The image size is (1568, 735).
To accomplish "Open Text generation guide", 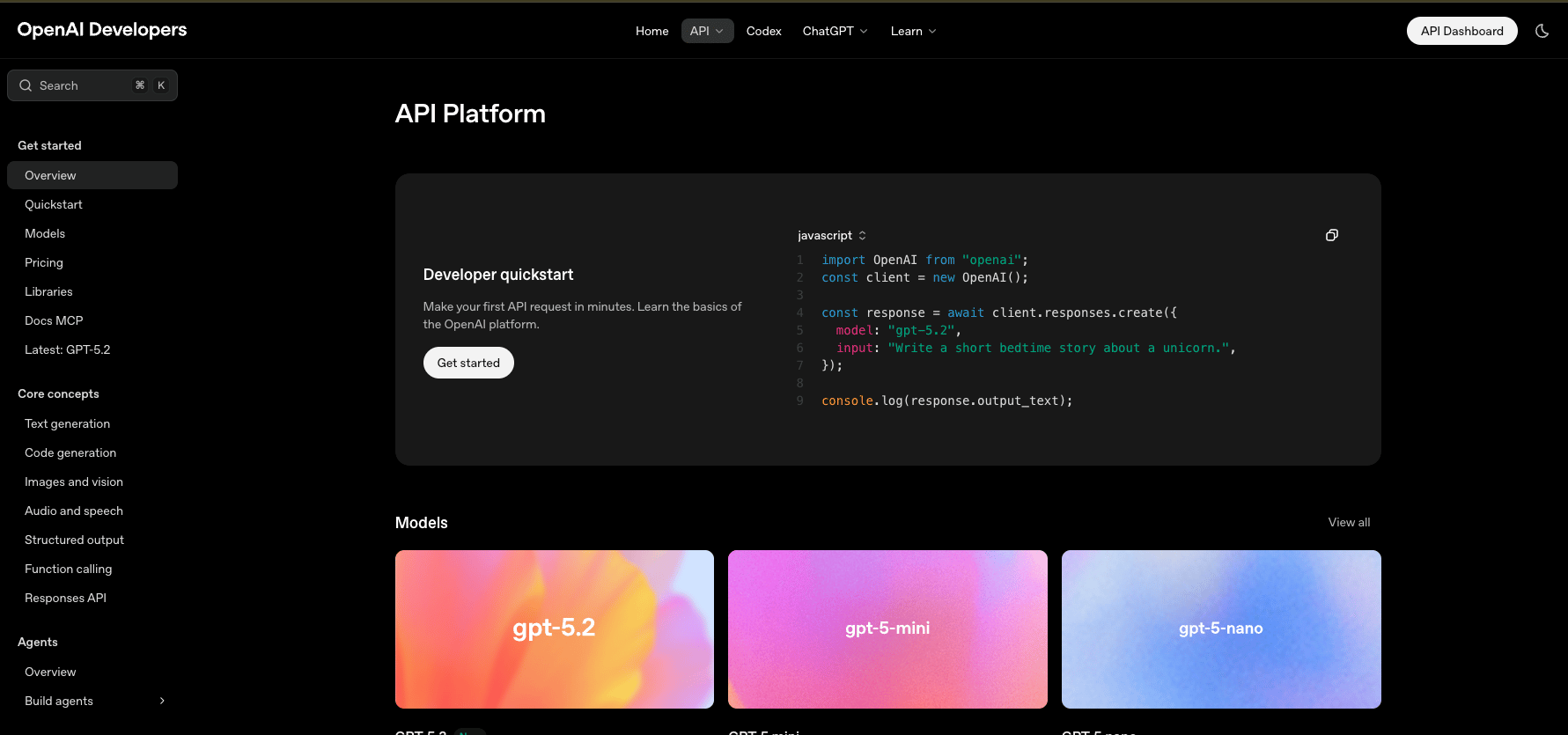I will tap(92, 423).
